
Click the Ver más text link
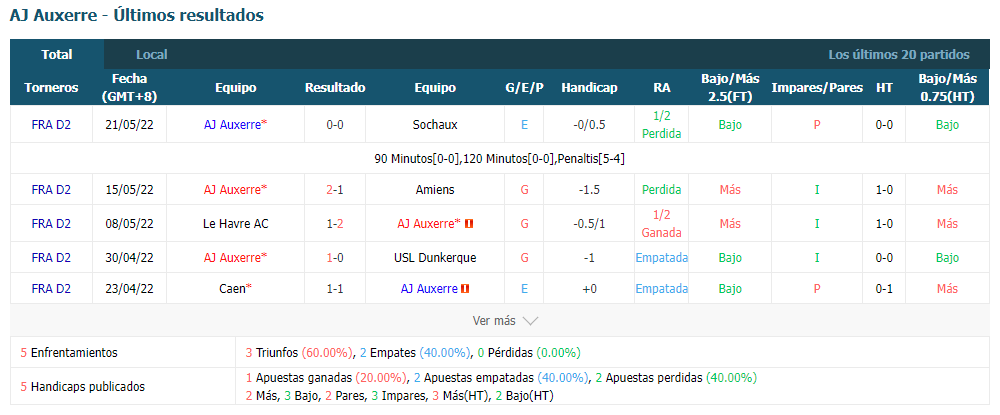(x=494, y=321)
